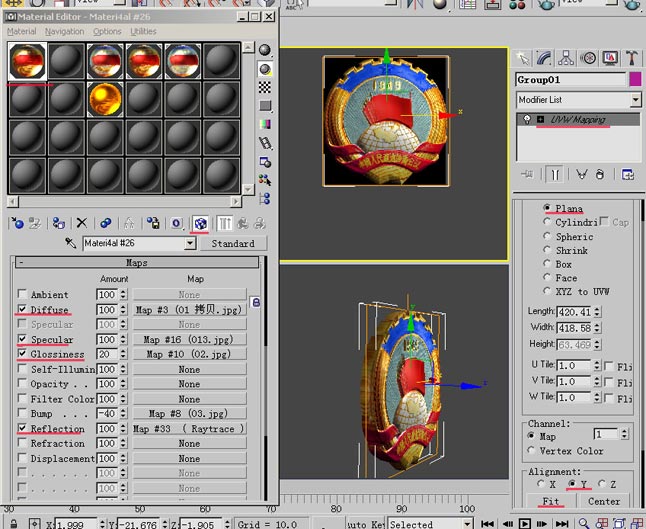The width and height of the screenshot is (646, 529).
Task: Toggle the Backlight icon in Material Editor
Action: click(x=265, y=69)
